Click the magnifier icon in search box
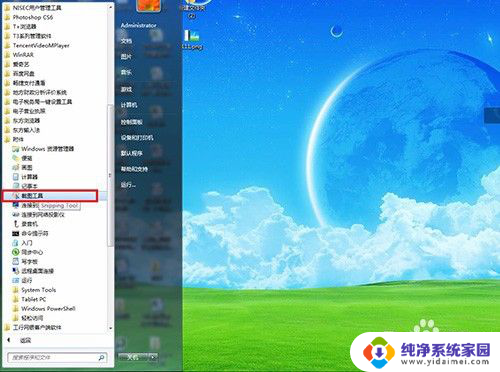Image resolution: width=500 pixels, height=372 pixels. [101, 357]
